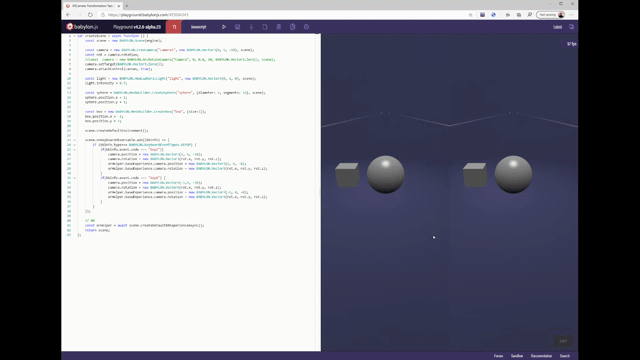Select the Javascript language toggle

point(198,27)
